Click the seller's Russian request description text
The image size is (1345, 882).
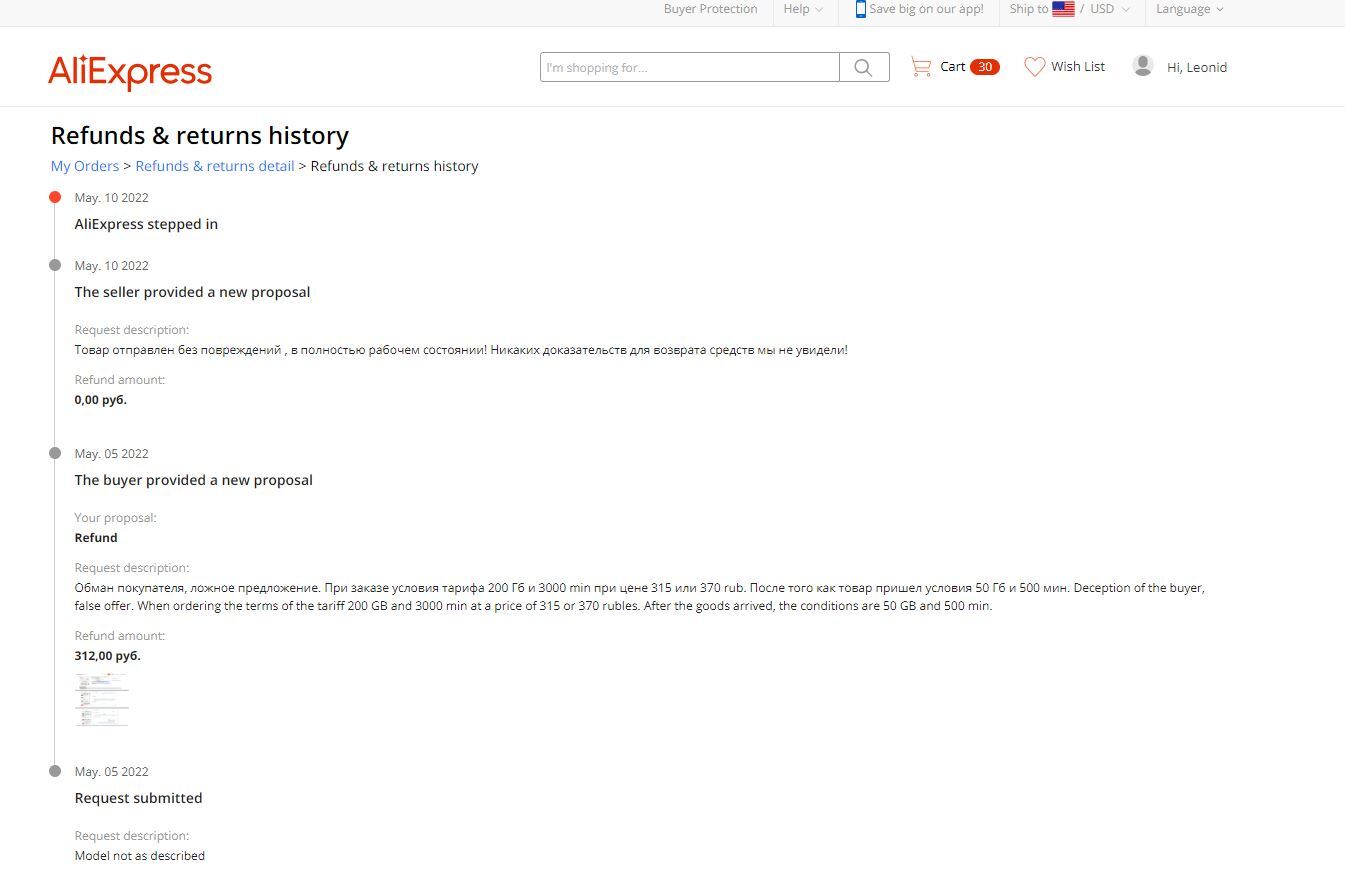pos(461,350)
